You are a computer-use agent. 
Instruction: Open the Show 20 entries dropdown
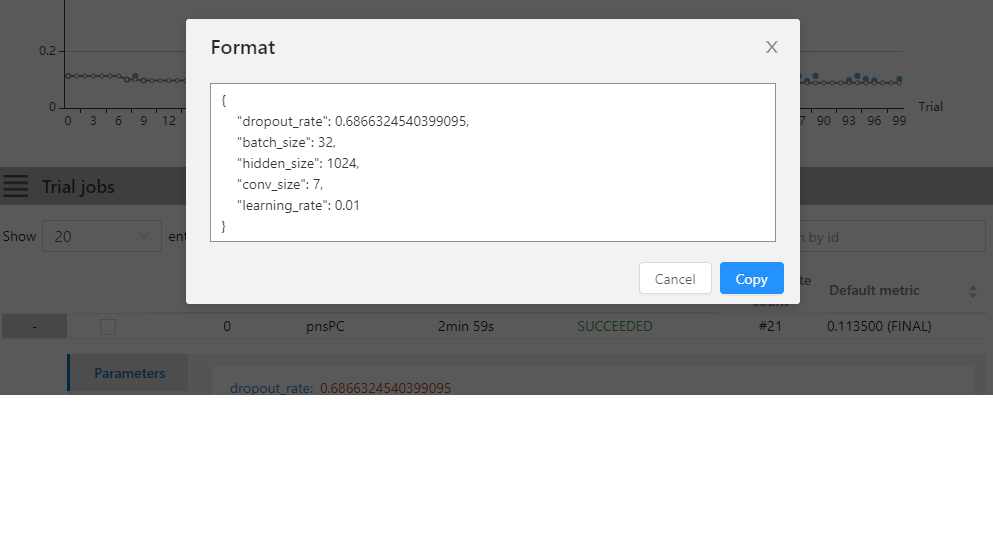(101, 237)
